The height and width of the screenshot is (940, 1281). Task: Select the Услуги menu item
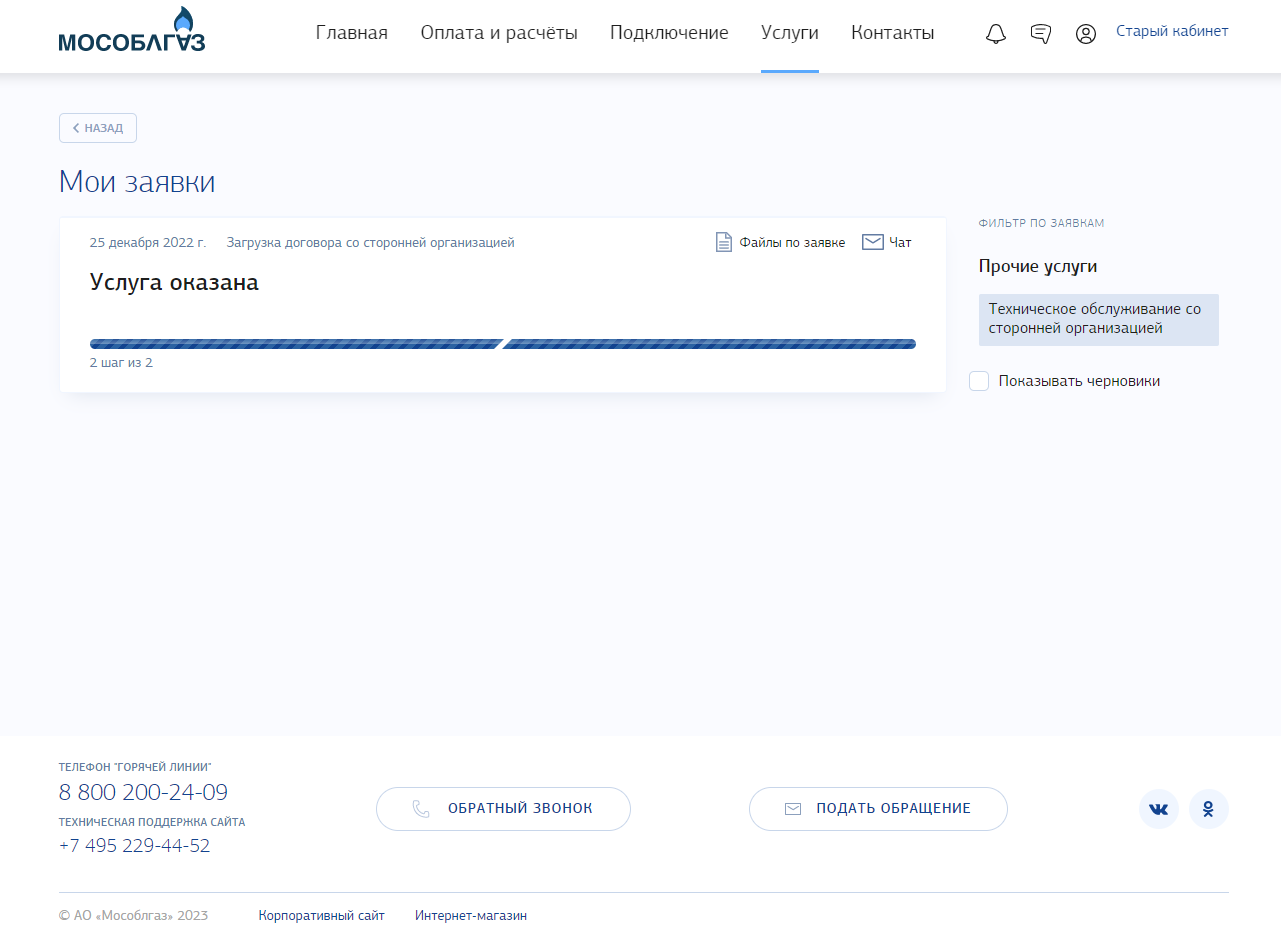[790, 33]
